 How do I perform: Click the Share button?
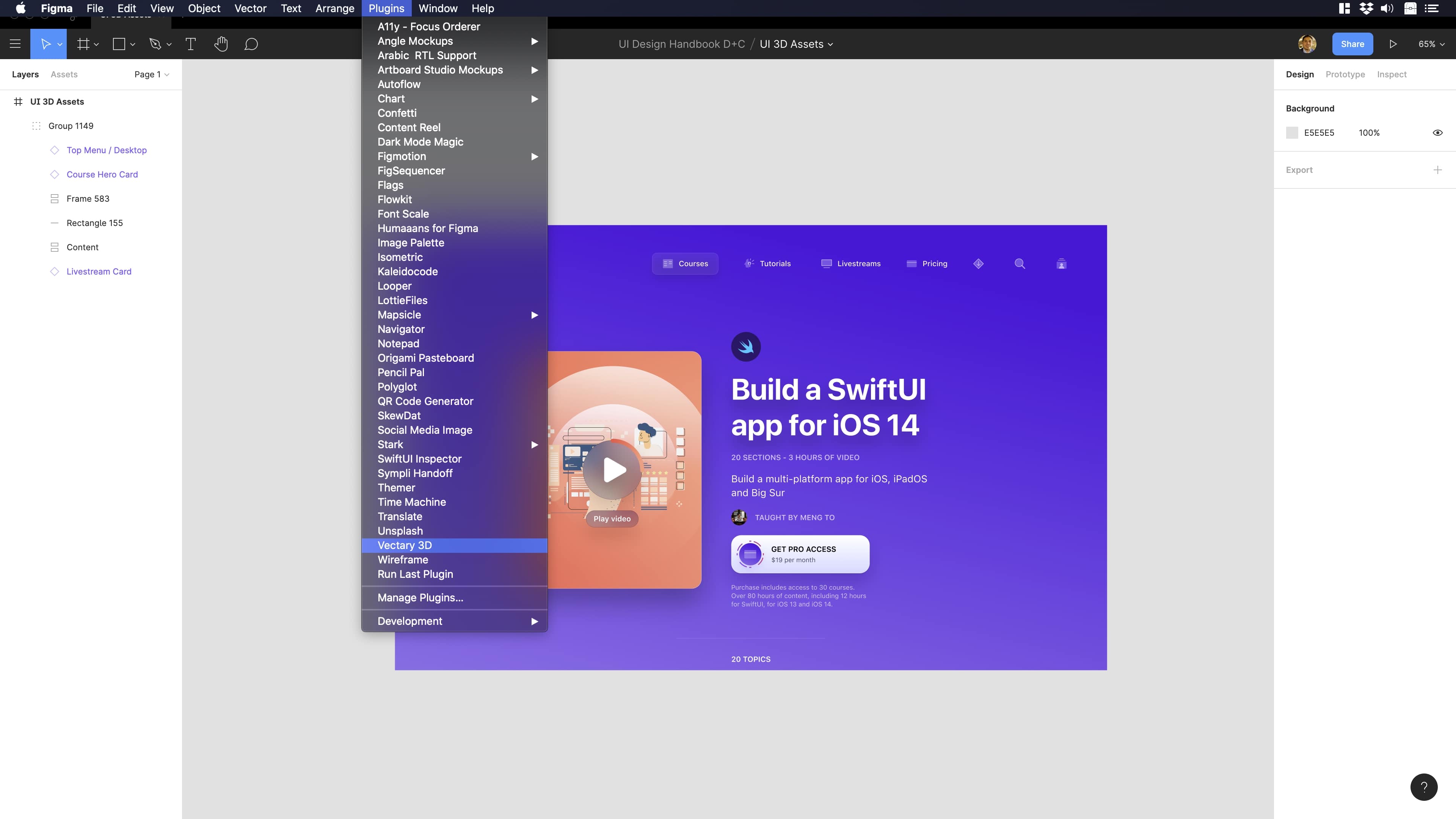click(1352, 44)
